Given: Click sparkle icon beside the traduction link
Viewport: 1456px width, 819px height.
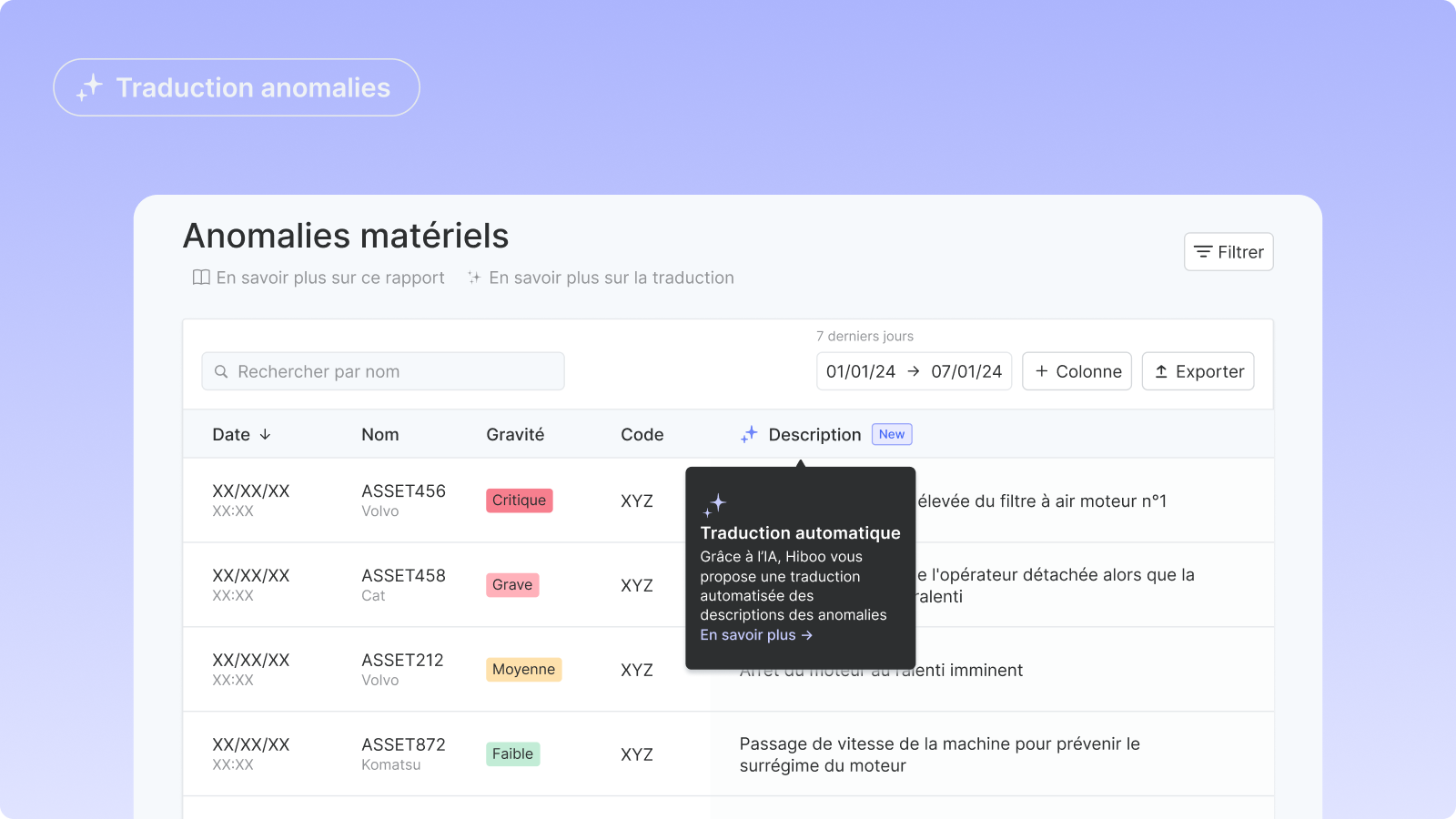Looking at the screenshot, I should [x=474, y=278].
